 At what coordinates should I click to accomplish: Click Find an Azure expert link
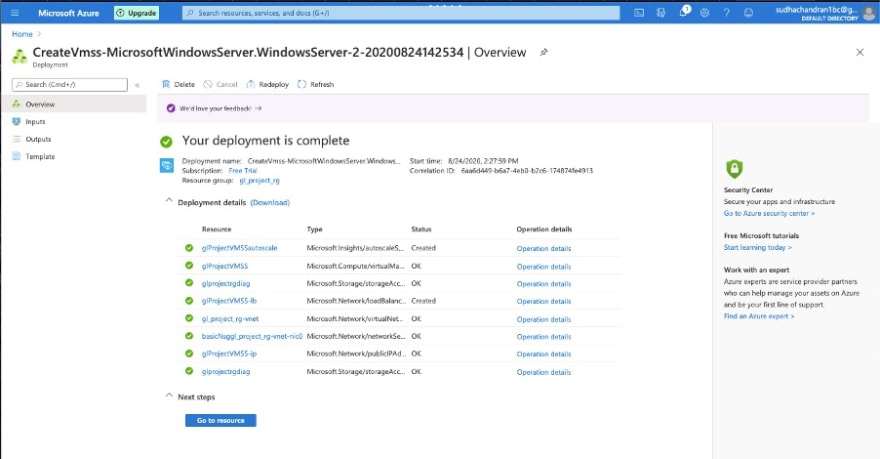coord(759,316)
